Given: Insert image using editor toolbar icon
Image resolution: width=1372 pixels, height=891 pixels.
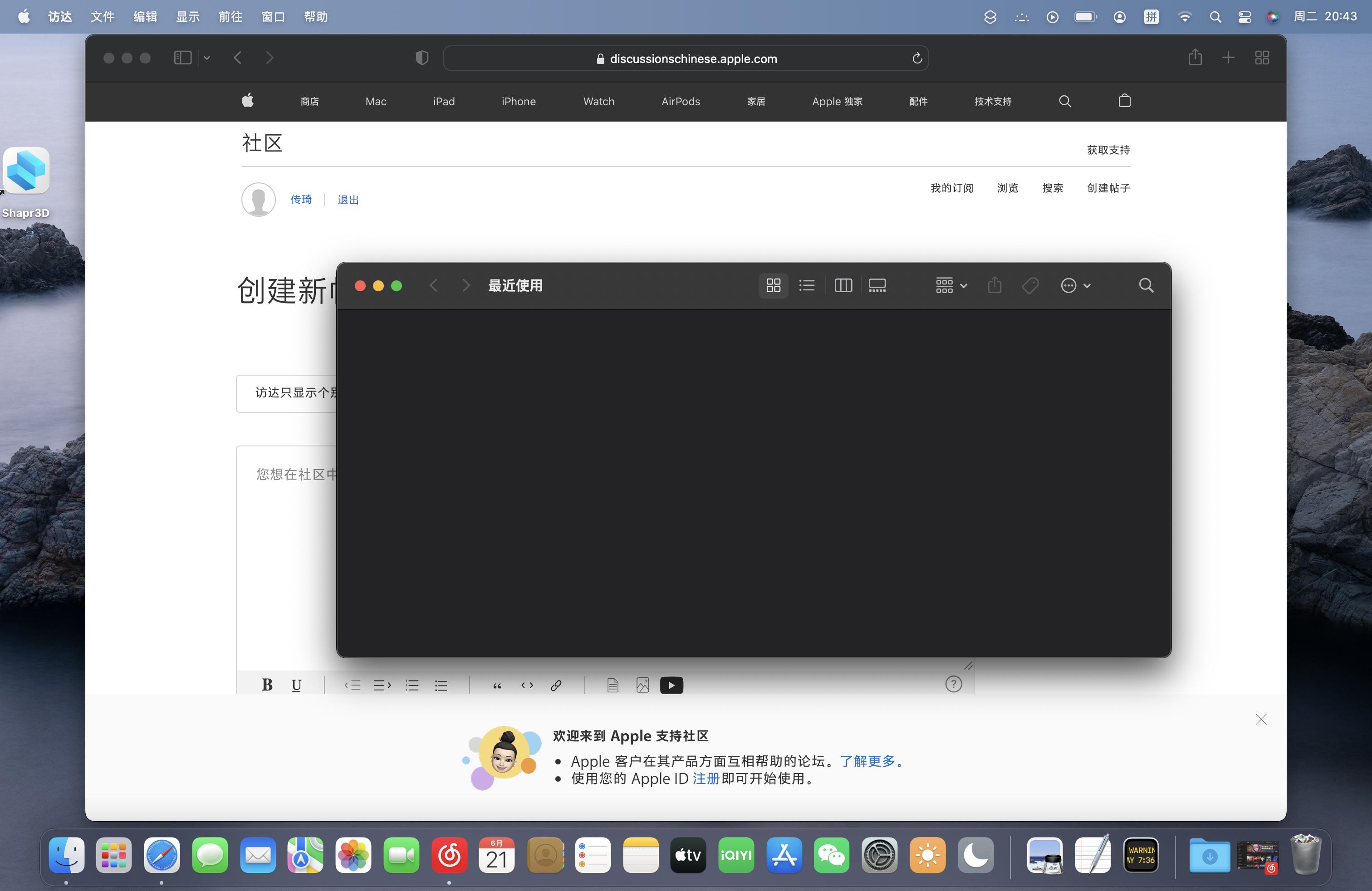Looking at the screenshot, I should pyautogui.click(x=642, y=685).
